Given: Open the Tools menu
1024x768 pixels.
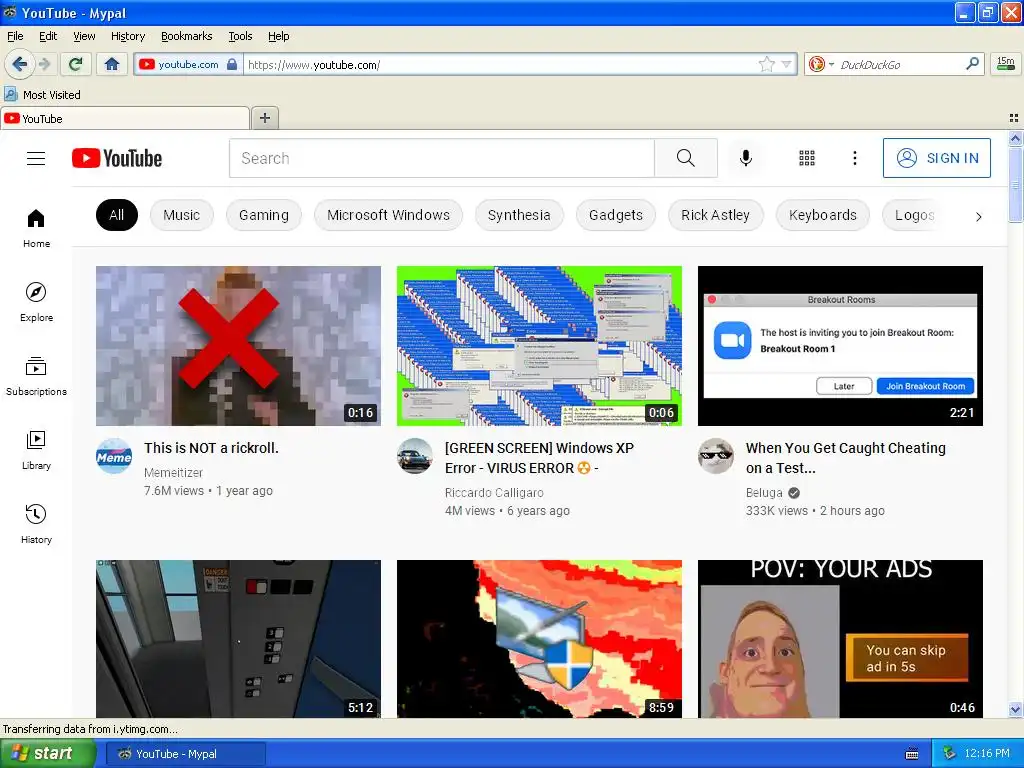Looking at the screenshot, I should pos(240,36).
